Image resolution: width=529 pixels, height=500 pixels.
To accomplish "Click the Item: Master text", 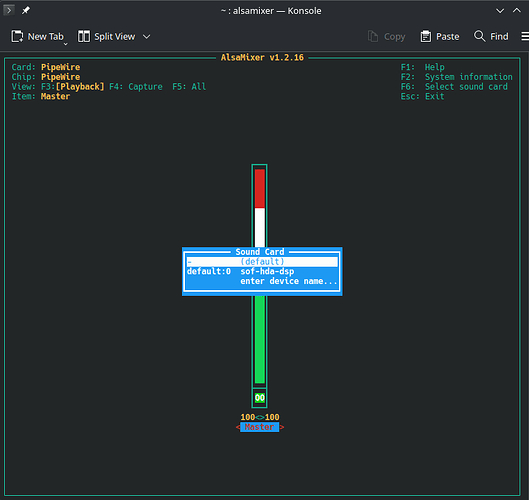I will pos(41,96).
